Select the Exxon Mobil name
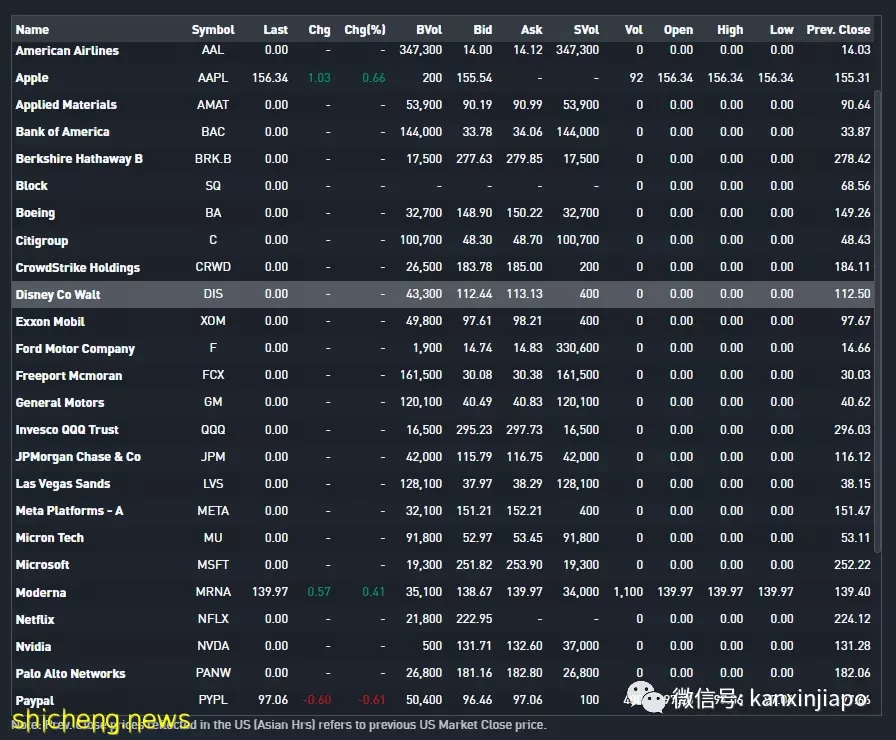896x740 pixels. pos(50,321)
